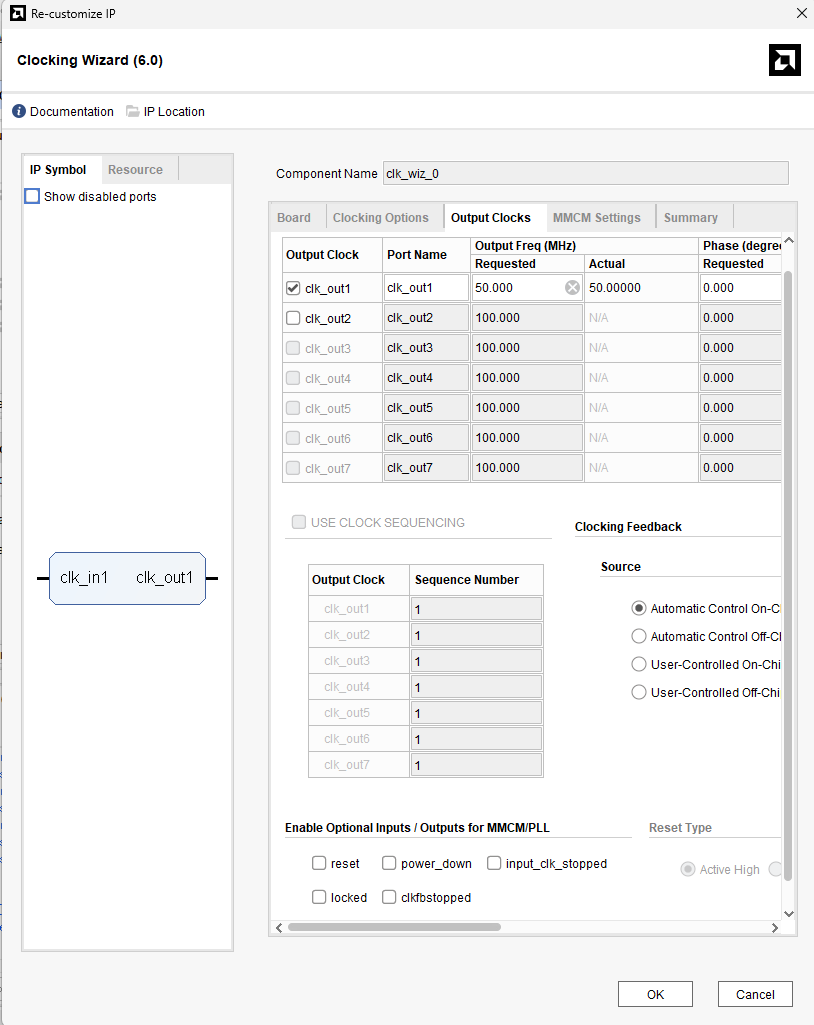814x1025 pixels.
Task: Check the reset optional input
Action: coord(319,863)
